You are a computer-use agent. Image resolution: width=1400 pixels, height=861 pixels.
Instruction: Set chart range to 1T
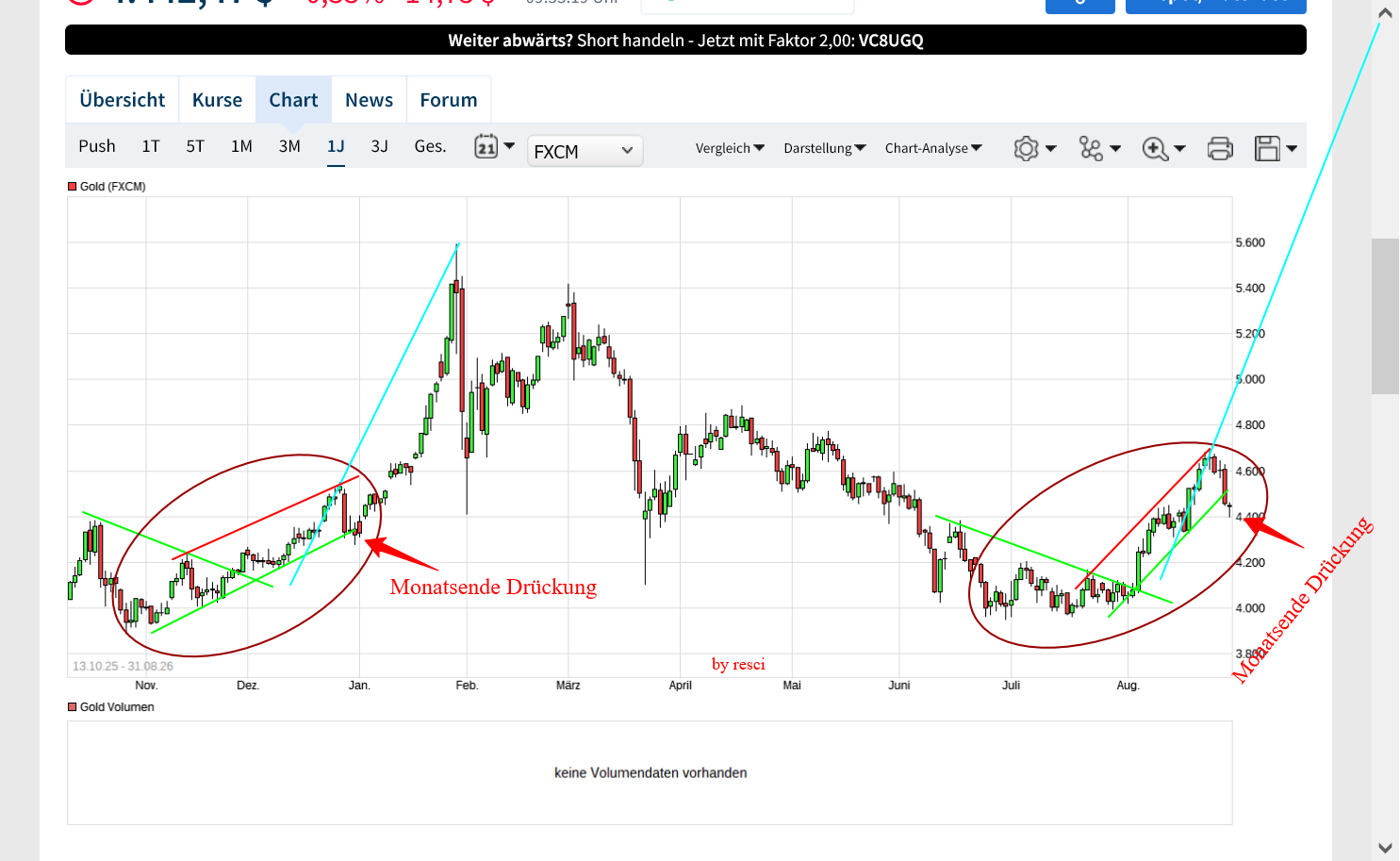pos(151,146)
